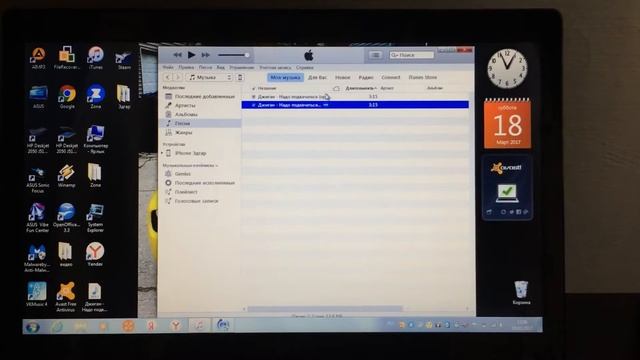640x360 pixels.
Task: Sort by Название column header
Action: click(x=267, y=88)
